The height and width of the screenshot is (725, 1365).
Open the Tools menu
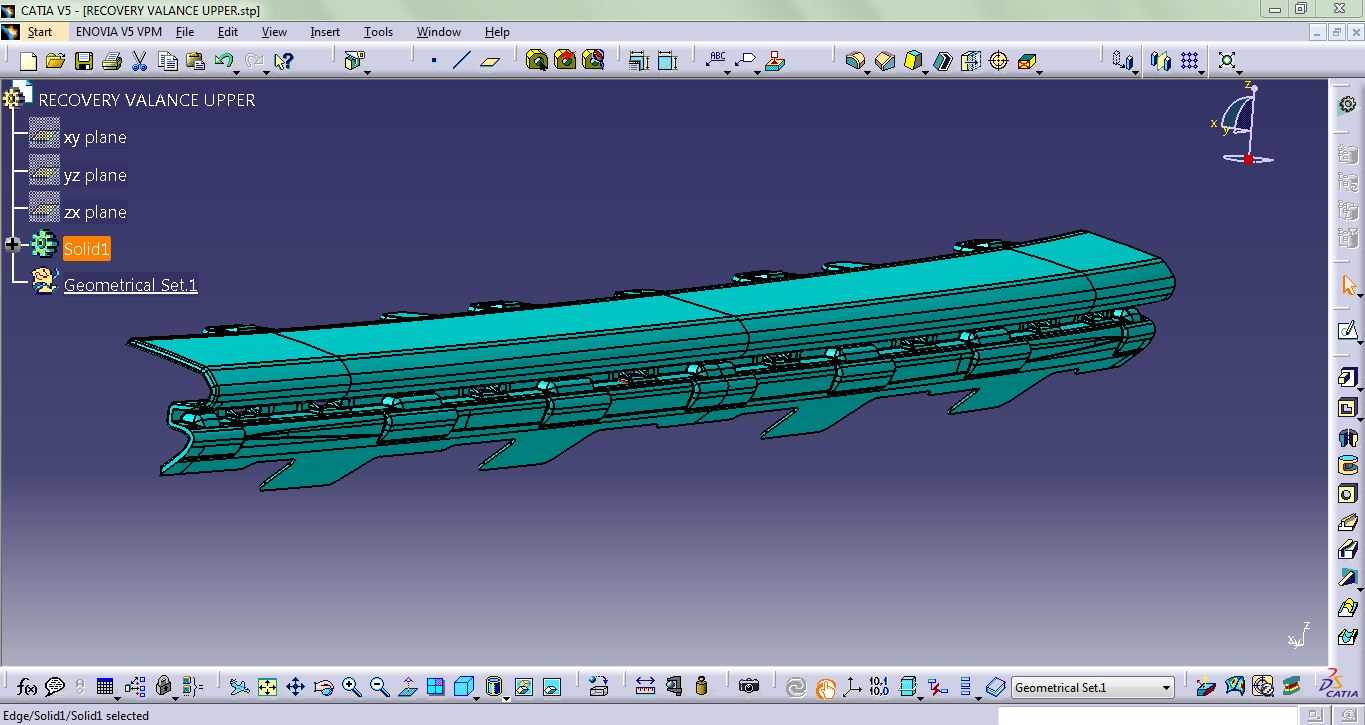(378, 32)
